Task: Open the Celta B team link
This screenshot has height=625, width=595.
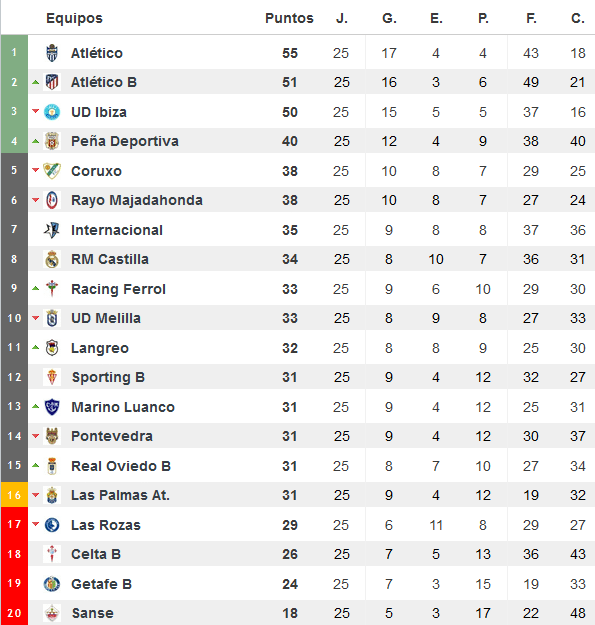Action: tap(96, 554)
